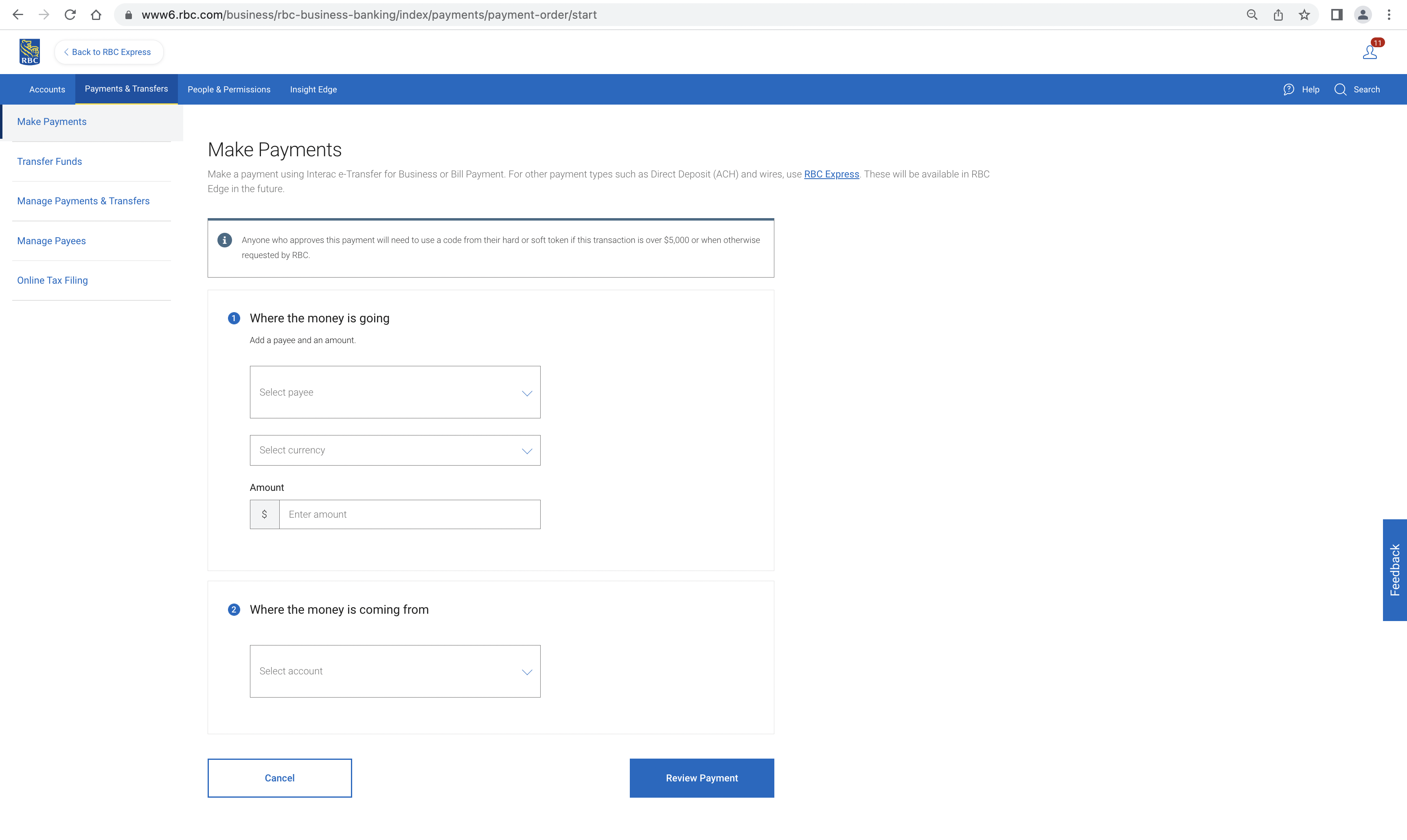1407x840 pixels.
Task: Expand the Select payee dropdown
Action: point(394,392)
